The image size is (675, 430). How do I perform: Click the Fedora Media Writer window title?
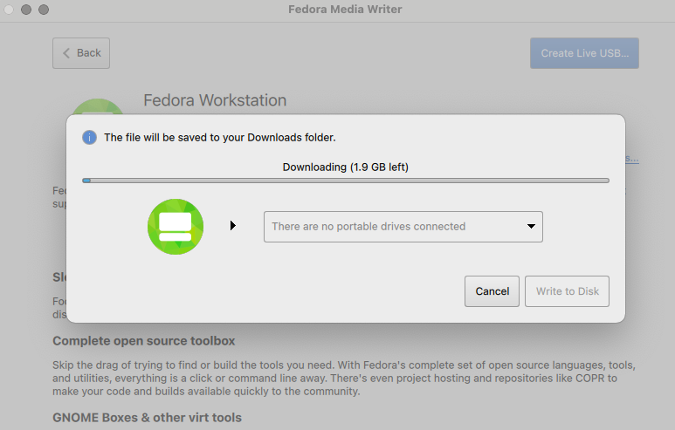[337, 9]
